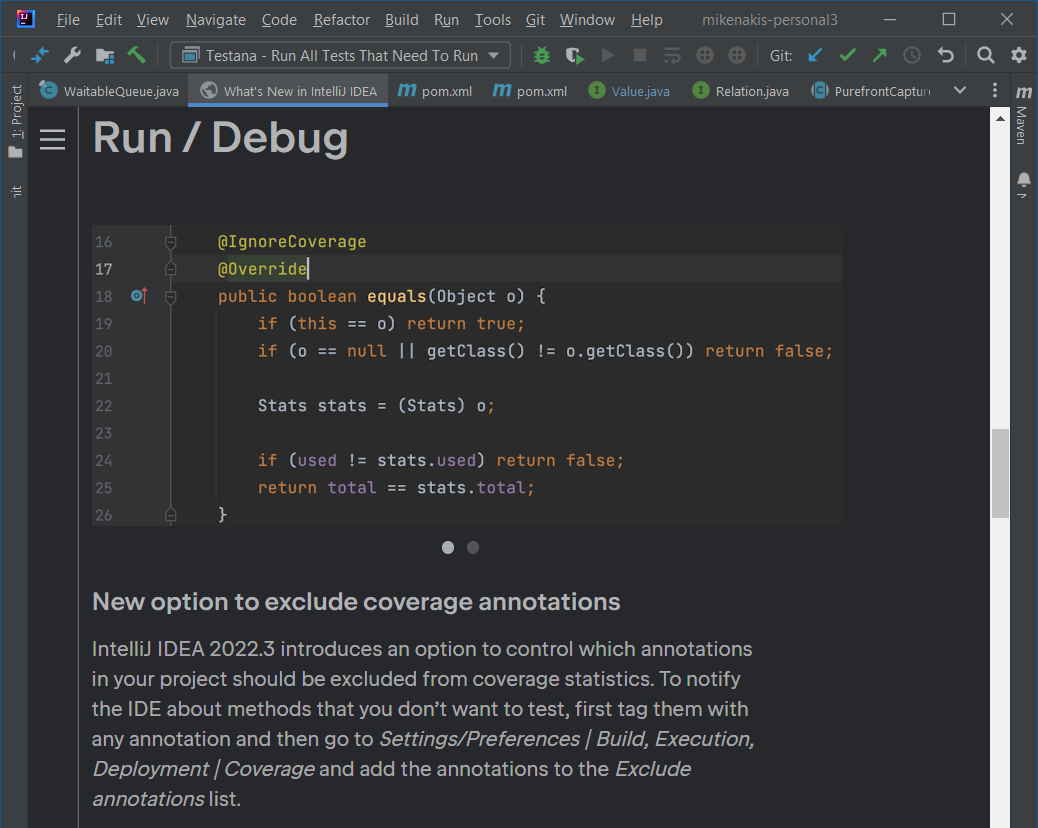Click Git Commit checkmark icon
Screen dimensions: 1038x828
click(848, 56)
